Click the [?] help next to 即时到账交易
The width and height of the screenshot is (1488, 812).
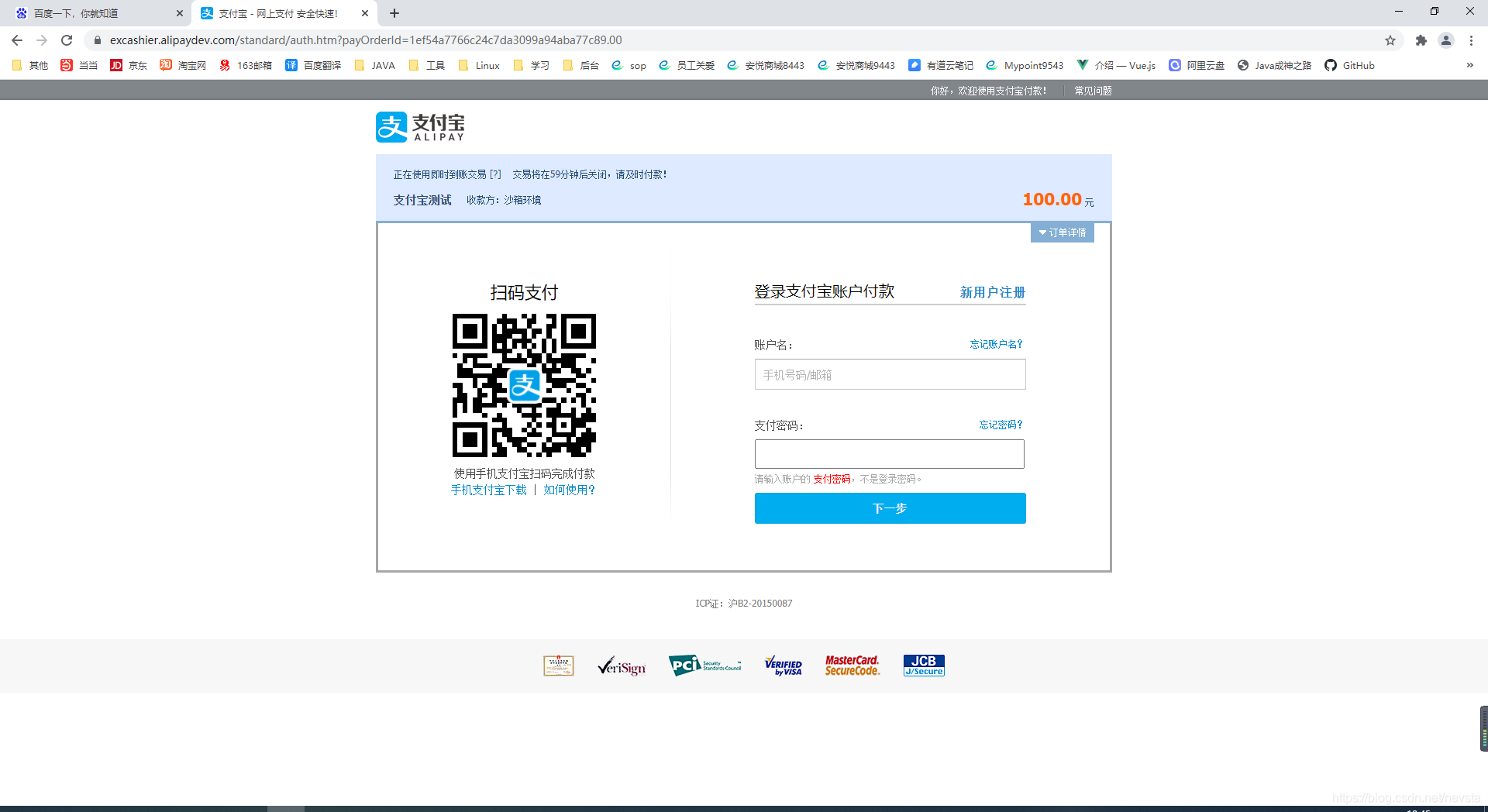tap(495, 174)
